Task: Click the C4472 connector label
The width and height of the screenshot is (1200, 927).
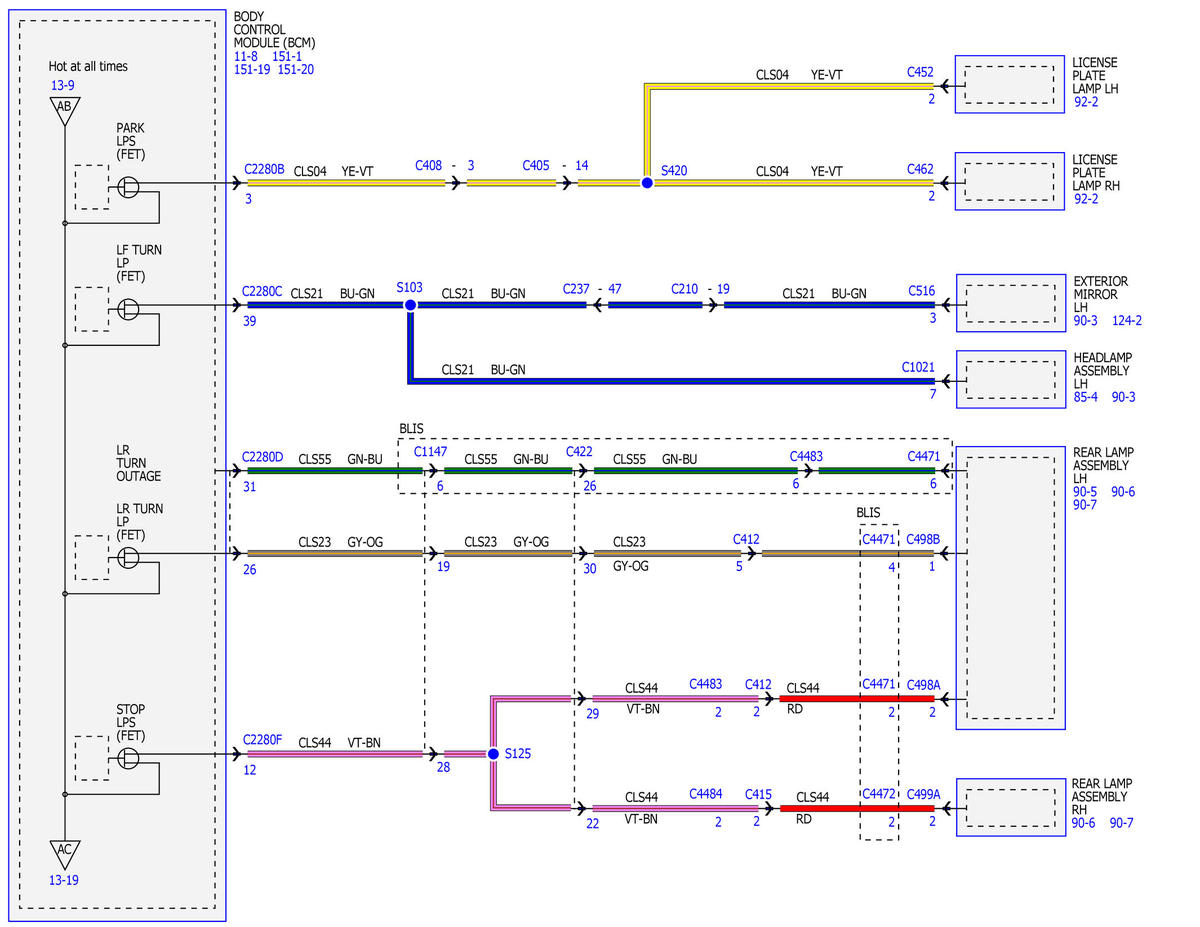Action: tap(878, 794)
